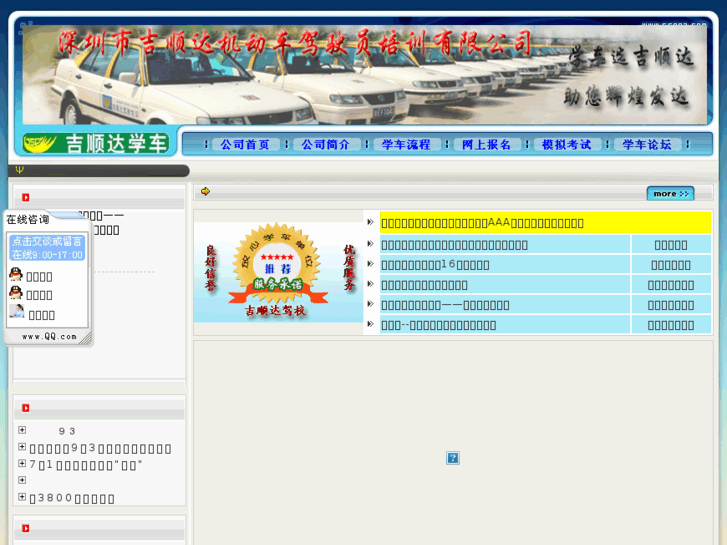Click the arrow bullet beside the 16 news row
This screenshot has height=545, width=727.
point(370,264)
